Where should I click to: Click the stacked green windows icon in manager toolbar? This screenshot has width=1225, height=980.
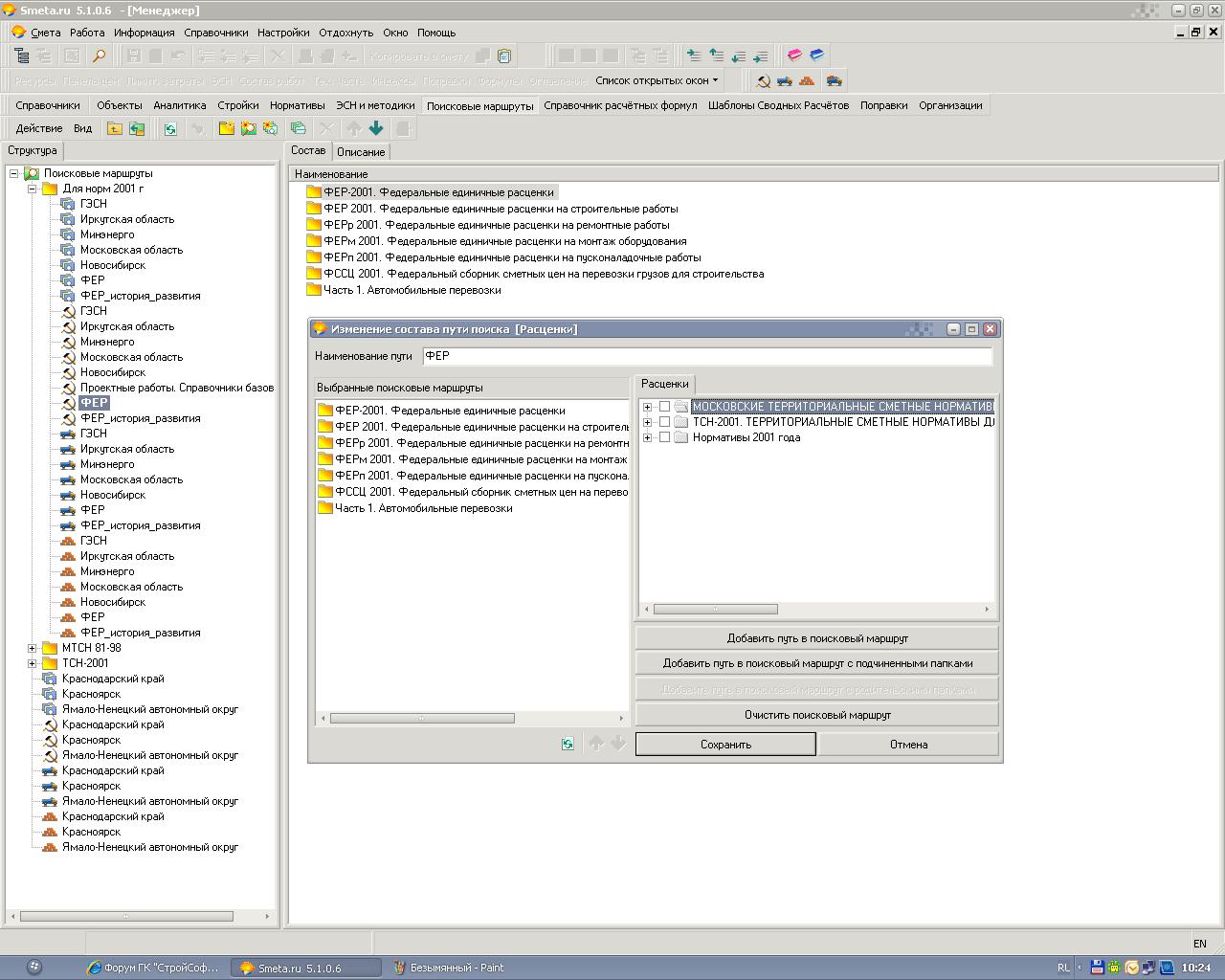tap(298, 128)
